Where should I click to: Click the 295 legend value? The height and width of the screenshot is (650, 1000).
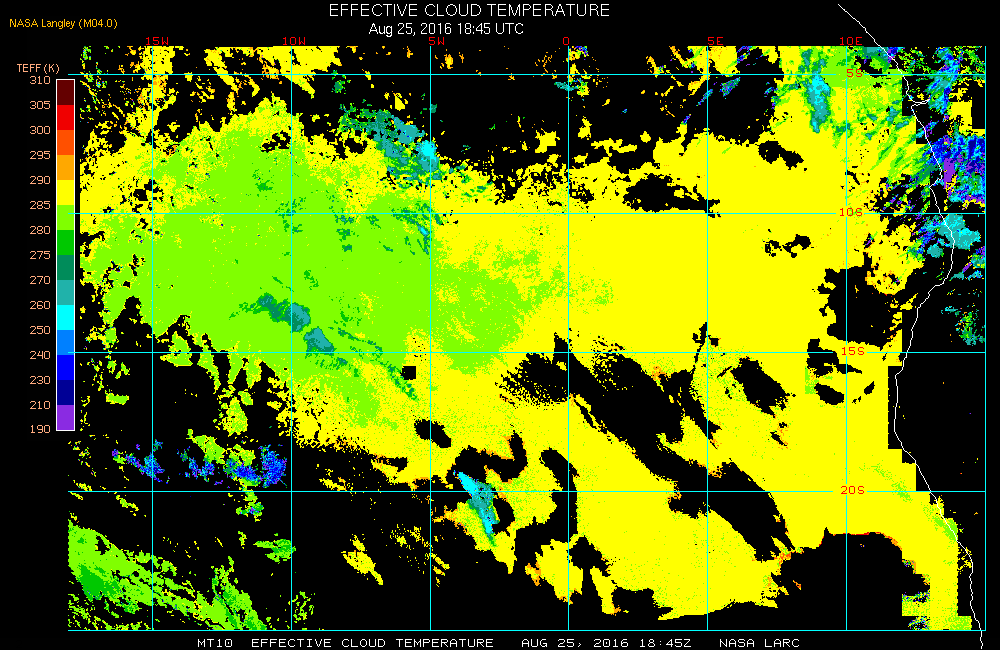[x=40, y=154]
